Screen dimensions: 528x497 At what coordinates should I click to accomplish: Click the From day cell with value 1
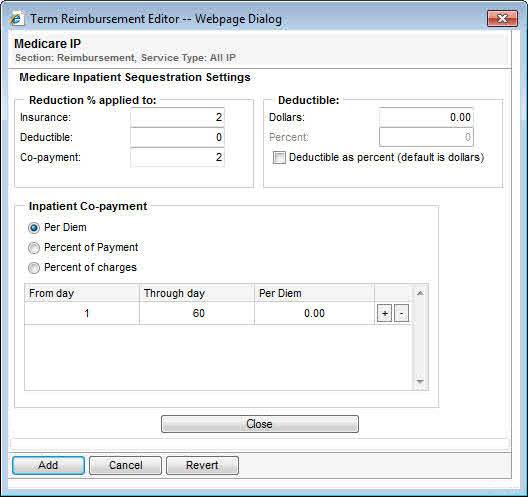82,313
